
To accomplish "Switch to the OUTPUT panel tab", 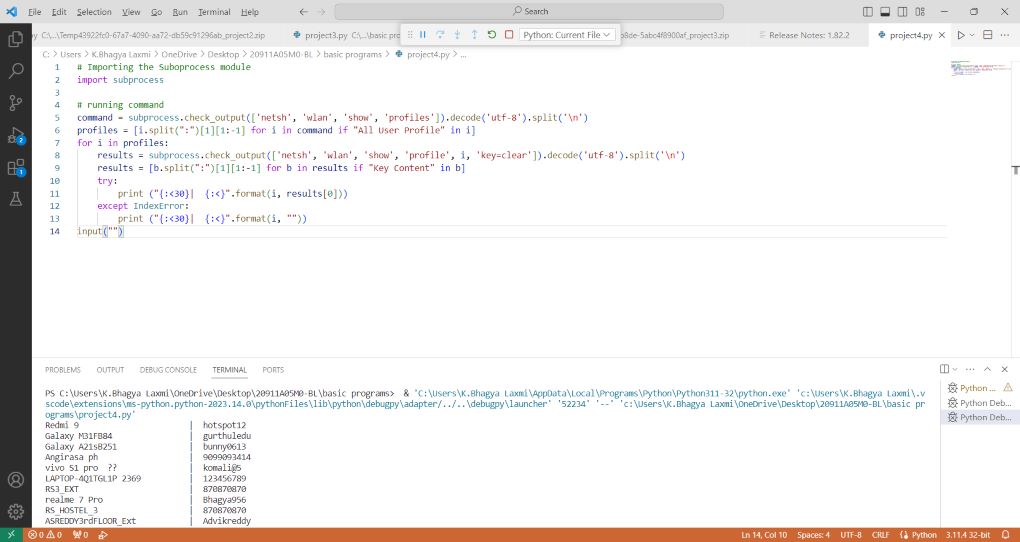I will (111, 370).
